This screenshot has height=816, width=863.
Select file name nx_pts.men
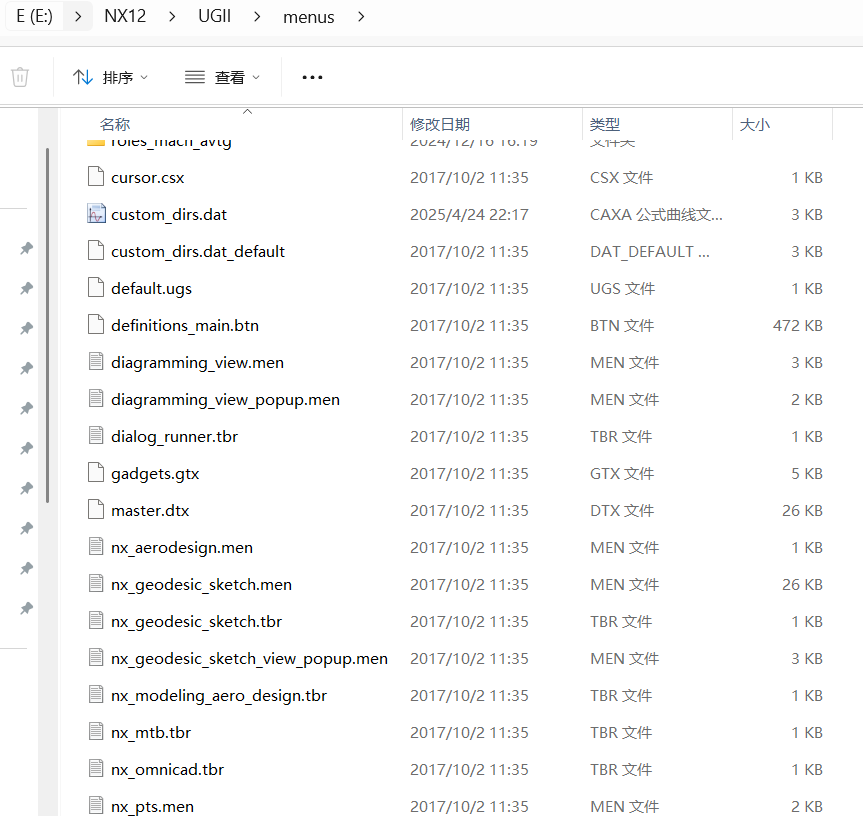tap(152, 807)
